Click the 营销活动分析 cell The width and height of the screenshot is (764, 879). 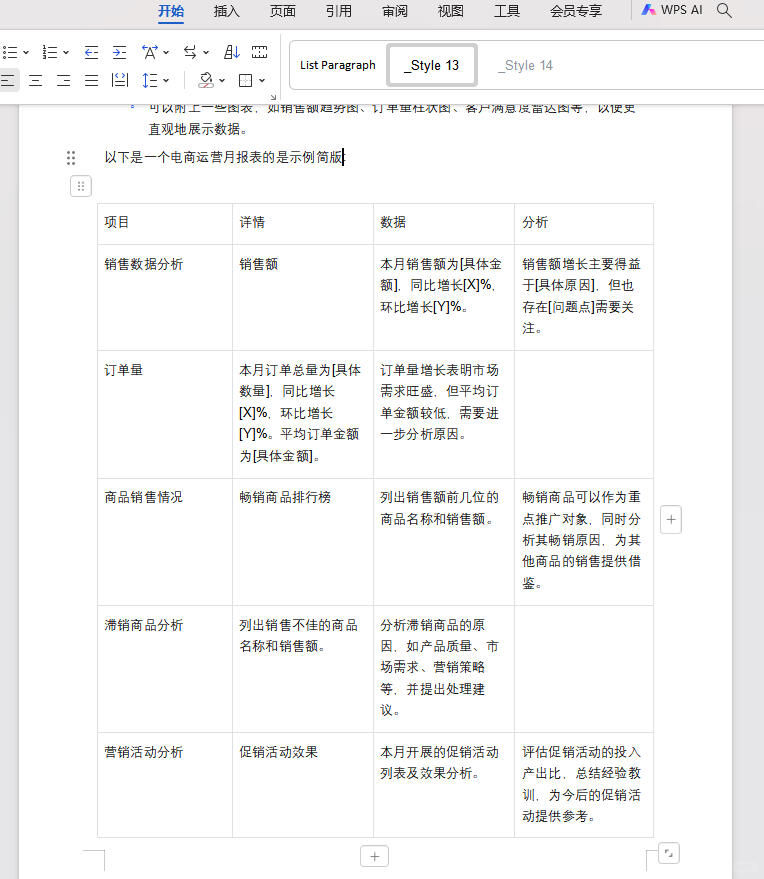165,785
